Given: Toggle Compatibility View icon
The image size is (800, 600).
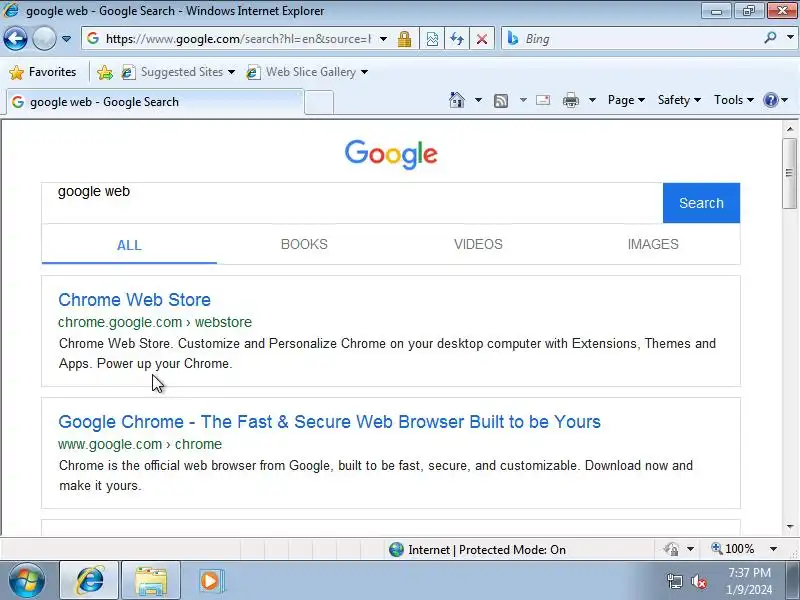Looking at the screenshot, I should pyautogui.click(x=432, y=39).
